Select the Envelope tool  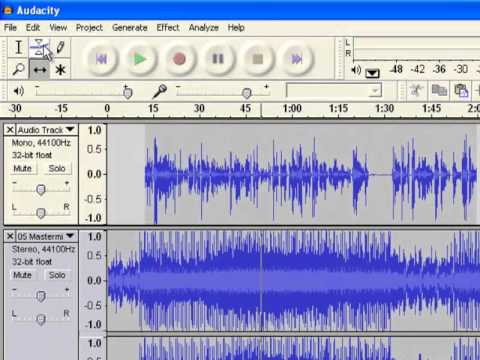point(39,47)
